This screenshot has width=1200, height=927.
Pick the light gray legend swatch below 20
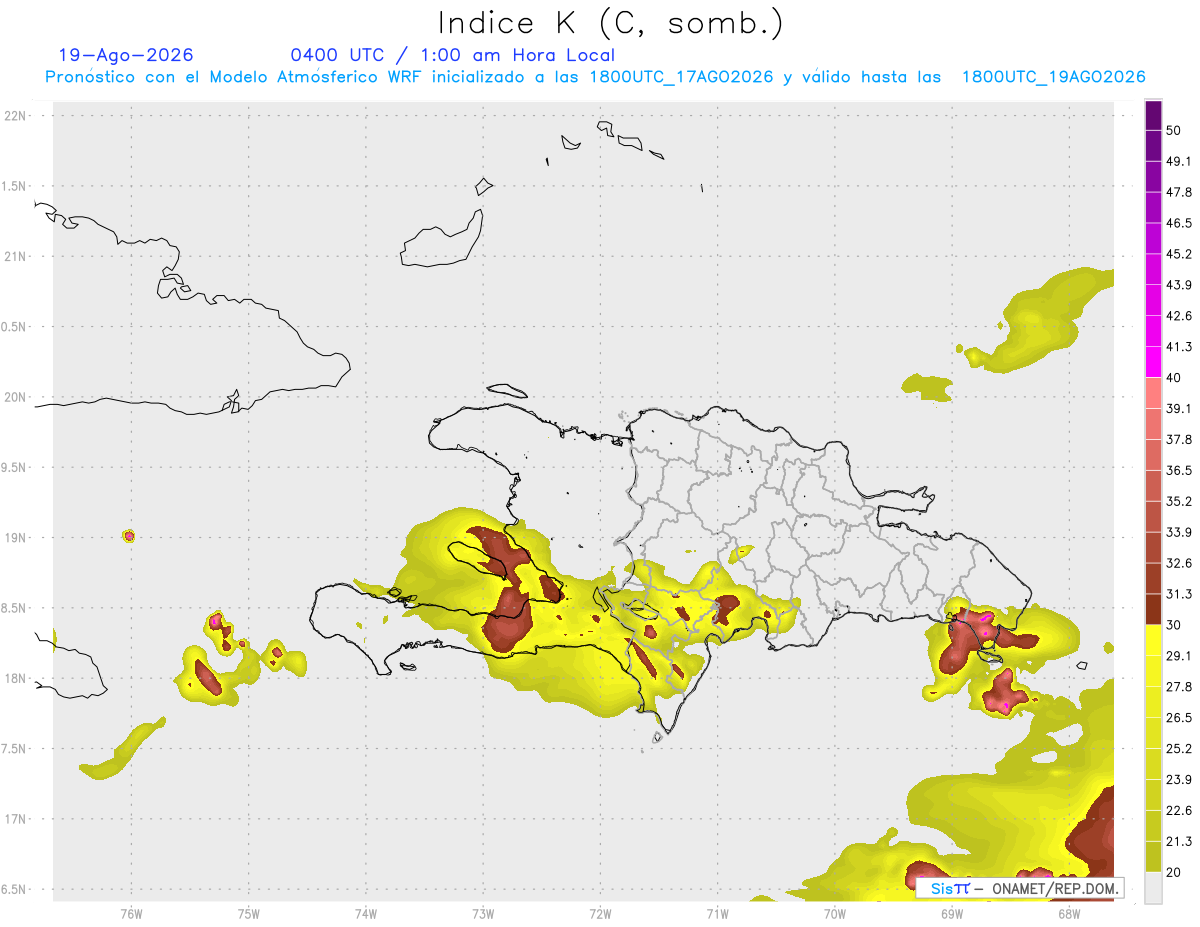click(x=1153, y=888)
